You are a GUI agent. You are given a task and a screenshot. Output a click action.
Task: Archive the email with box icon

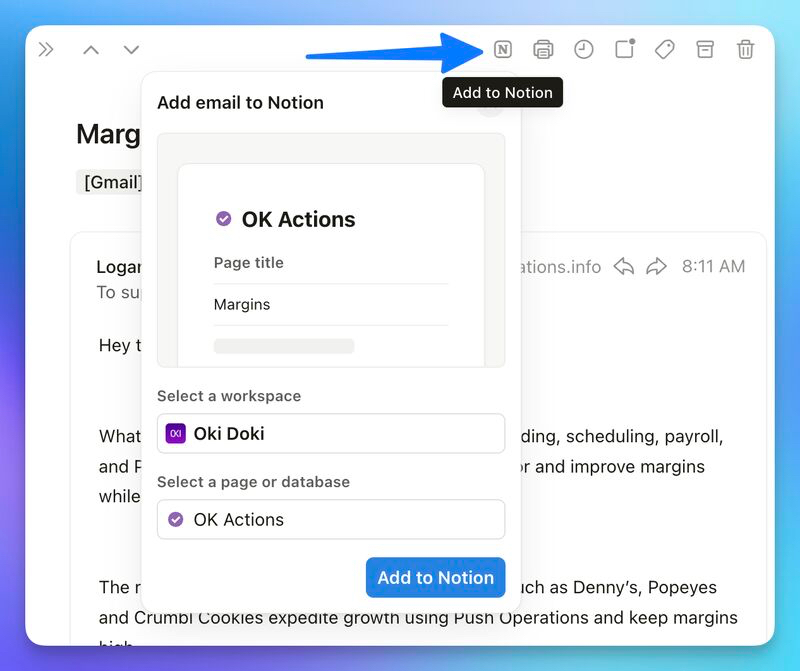pos(705,49)
